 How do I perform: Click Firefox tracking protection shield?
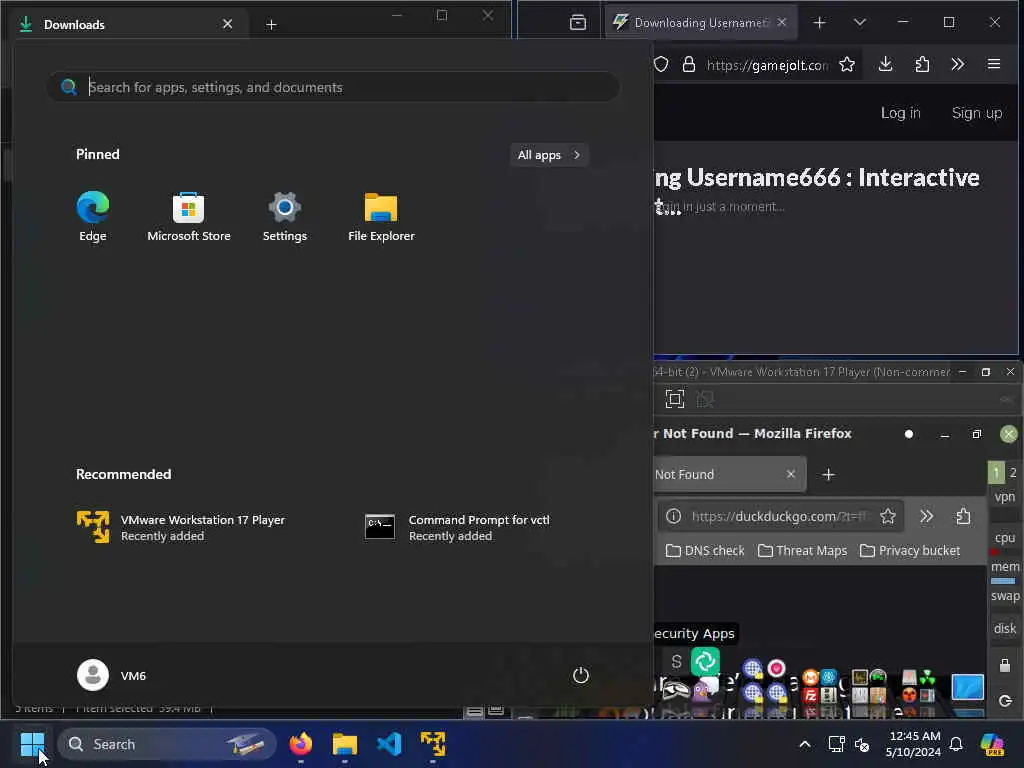click(661, 65)
